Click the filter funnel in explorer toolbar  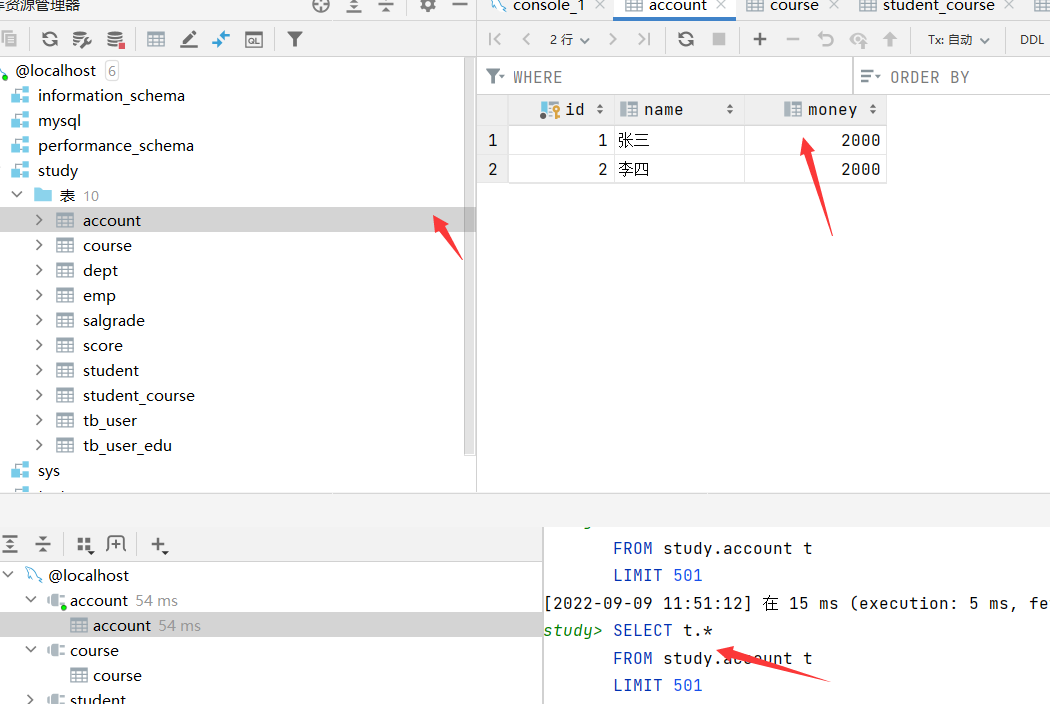coord(295,40)
